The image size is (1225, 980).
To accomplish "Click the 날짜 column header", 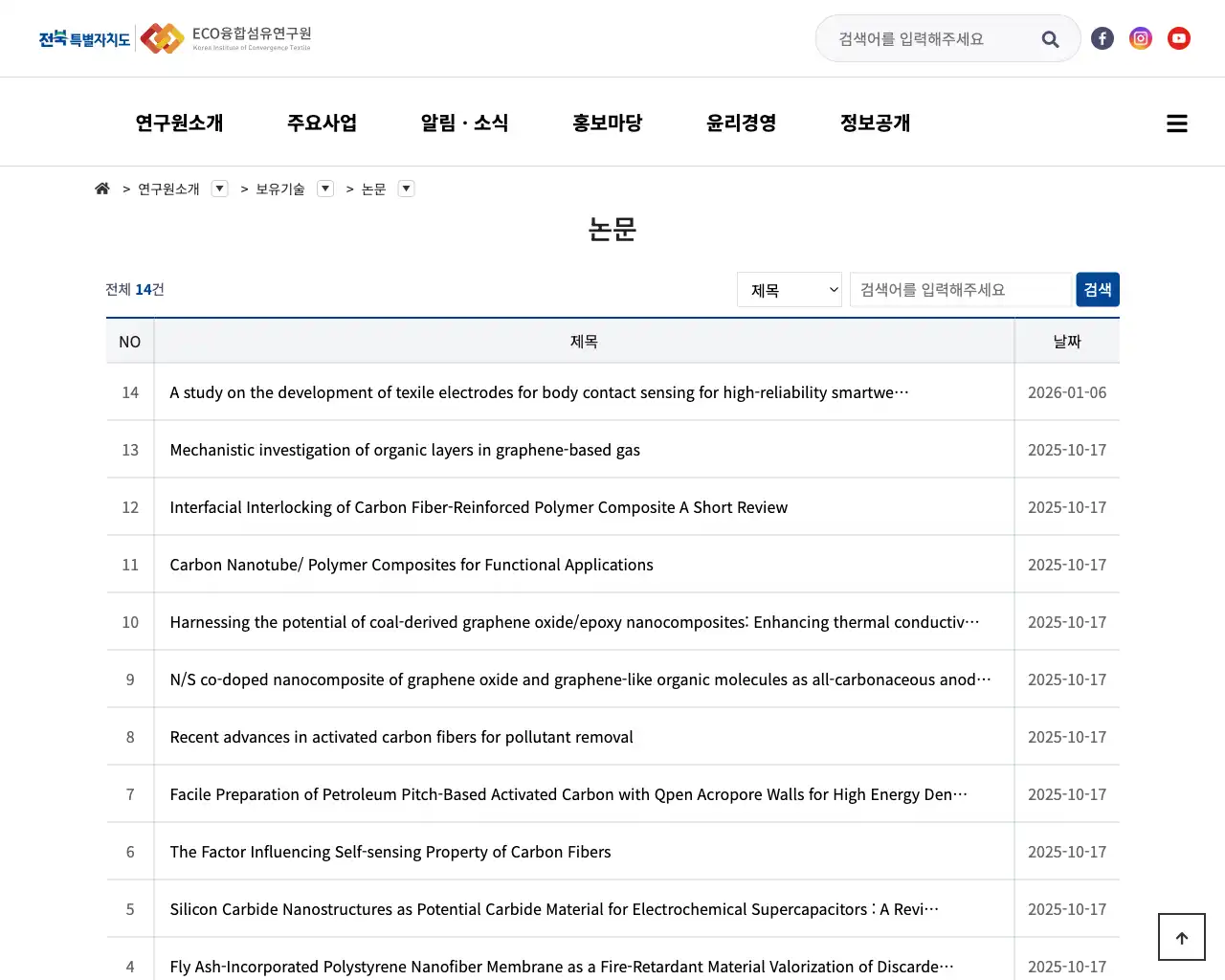I will coord(1067,342).
